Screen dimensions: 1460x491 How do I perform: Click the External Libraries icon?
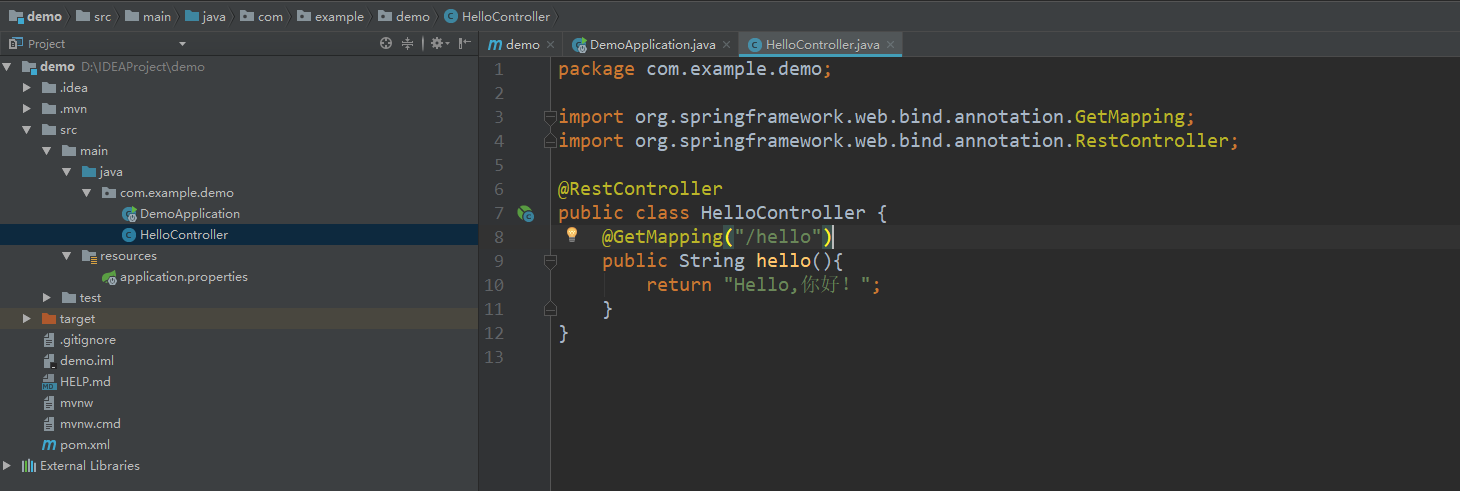[29, 466]
